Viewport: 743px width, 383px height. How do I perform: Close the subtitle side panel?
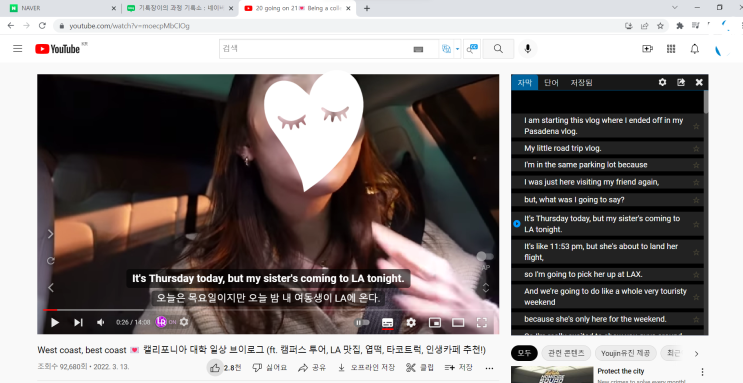click(x=699, y=82)
